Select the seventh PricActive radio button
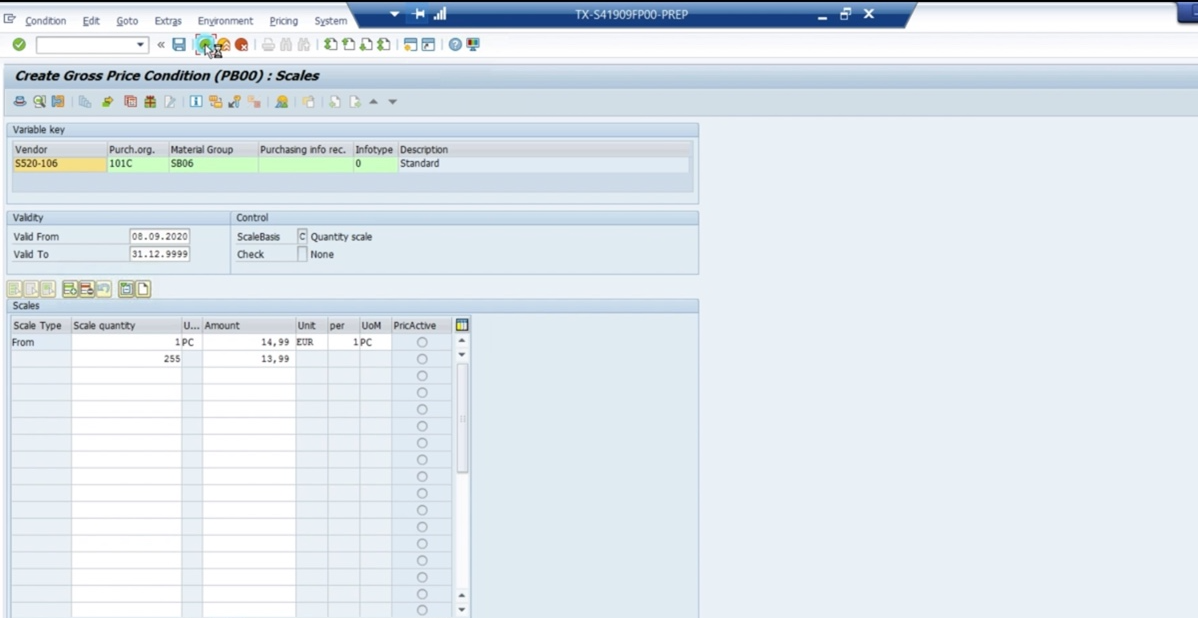Screen dimensions: 1198x618 coord(422,443)
